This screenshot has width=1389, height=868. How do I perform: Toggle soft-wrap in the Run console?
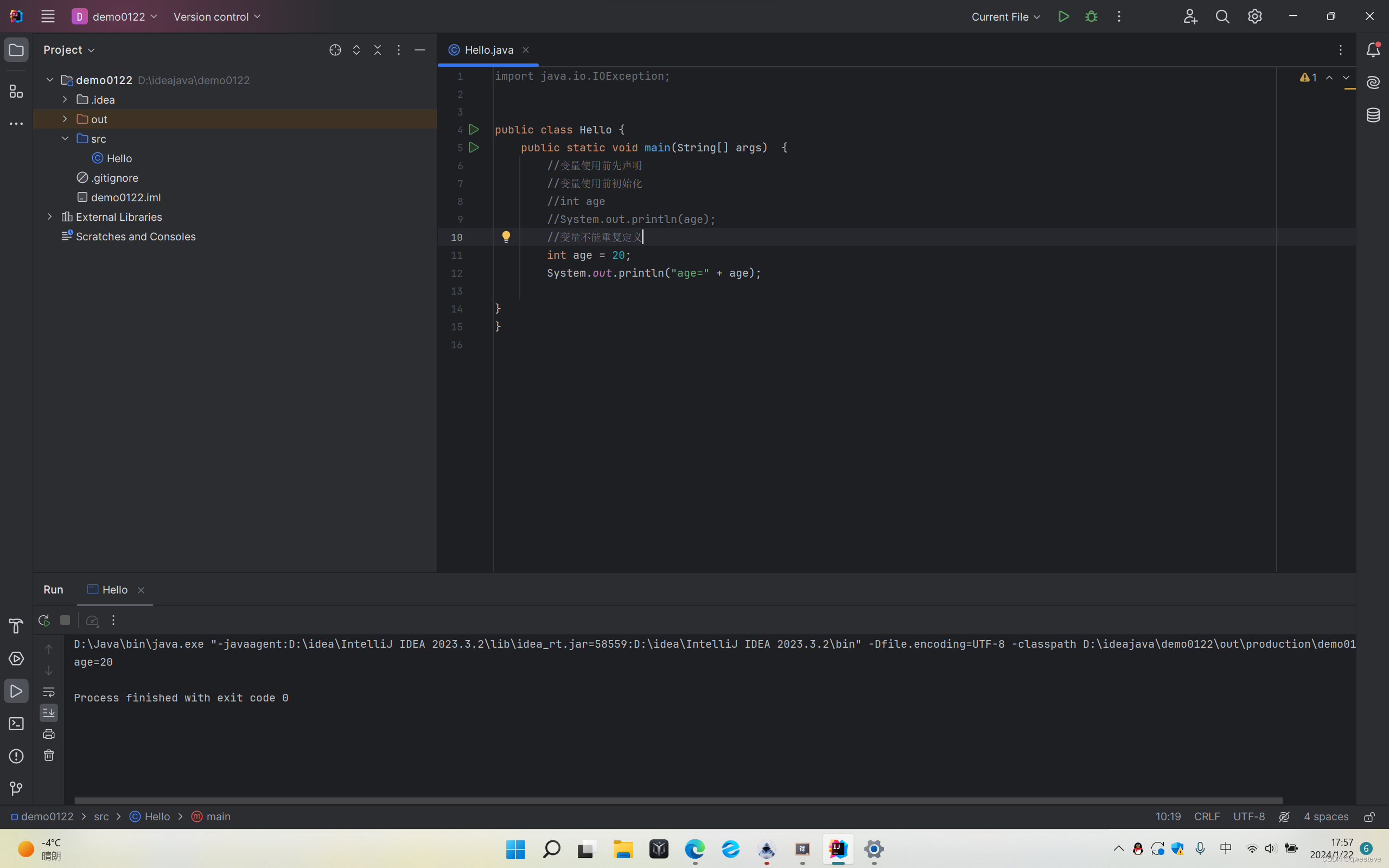[x=49, y=691]
